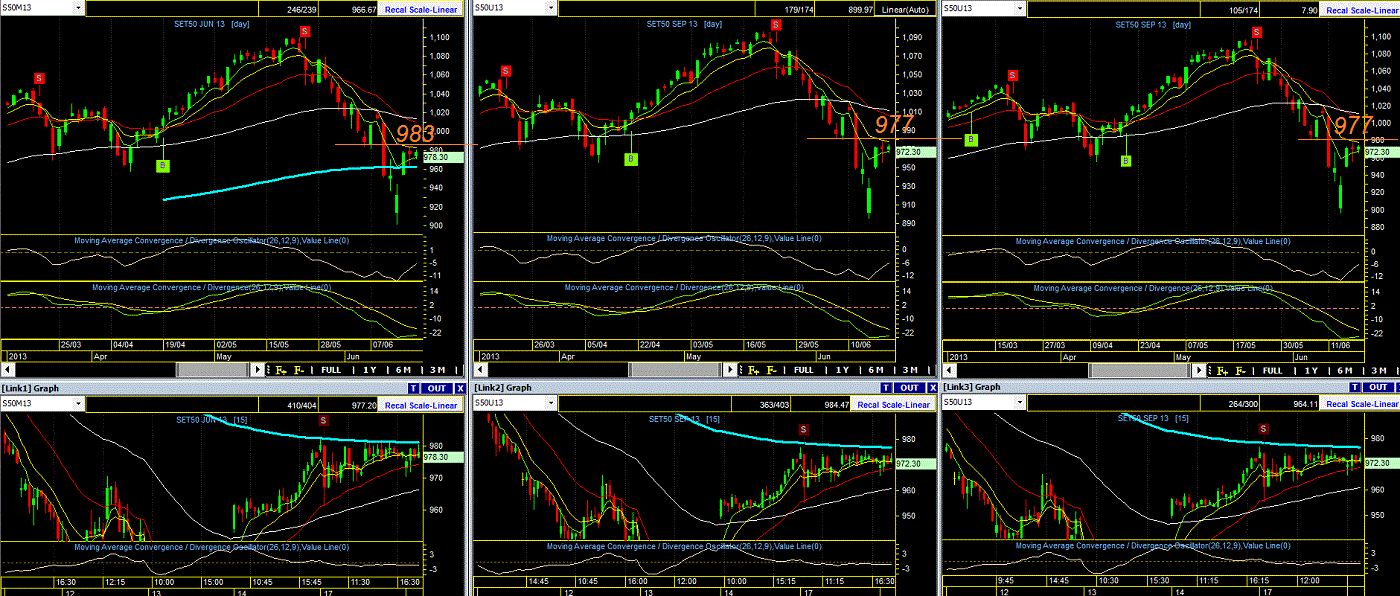
Task: Click OUT button in Link3 Graph title bar
Action: 1377,387
